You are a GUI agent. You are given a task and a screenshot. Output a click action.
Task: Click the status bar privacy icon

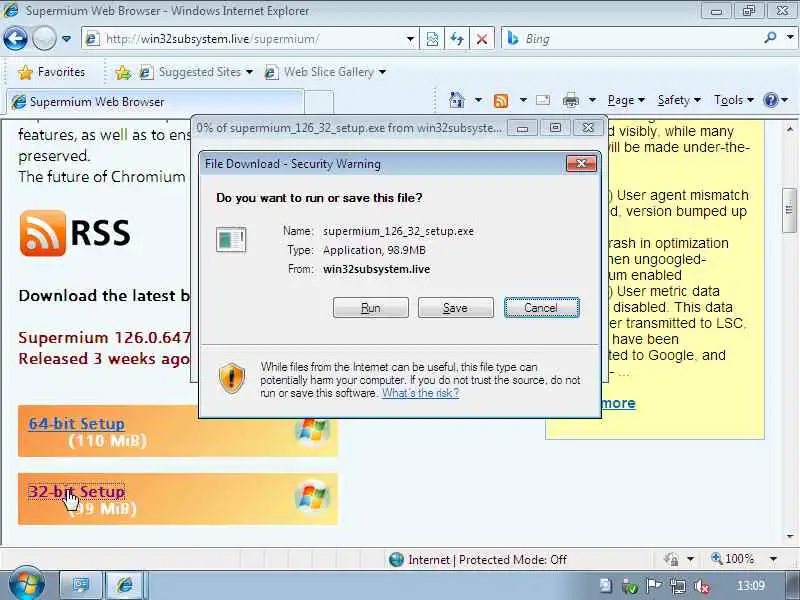[672, 559]
